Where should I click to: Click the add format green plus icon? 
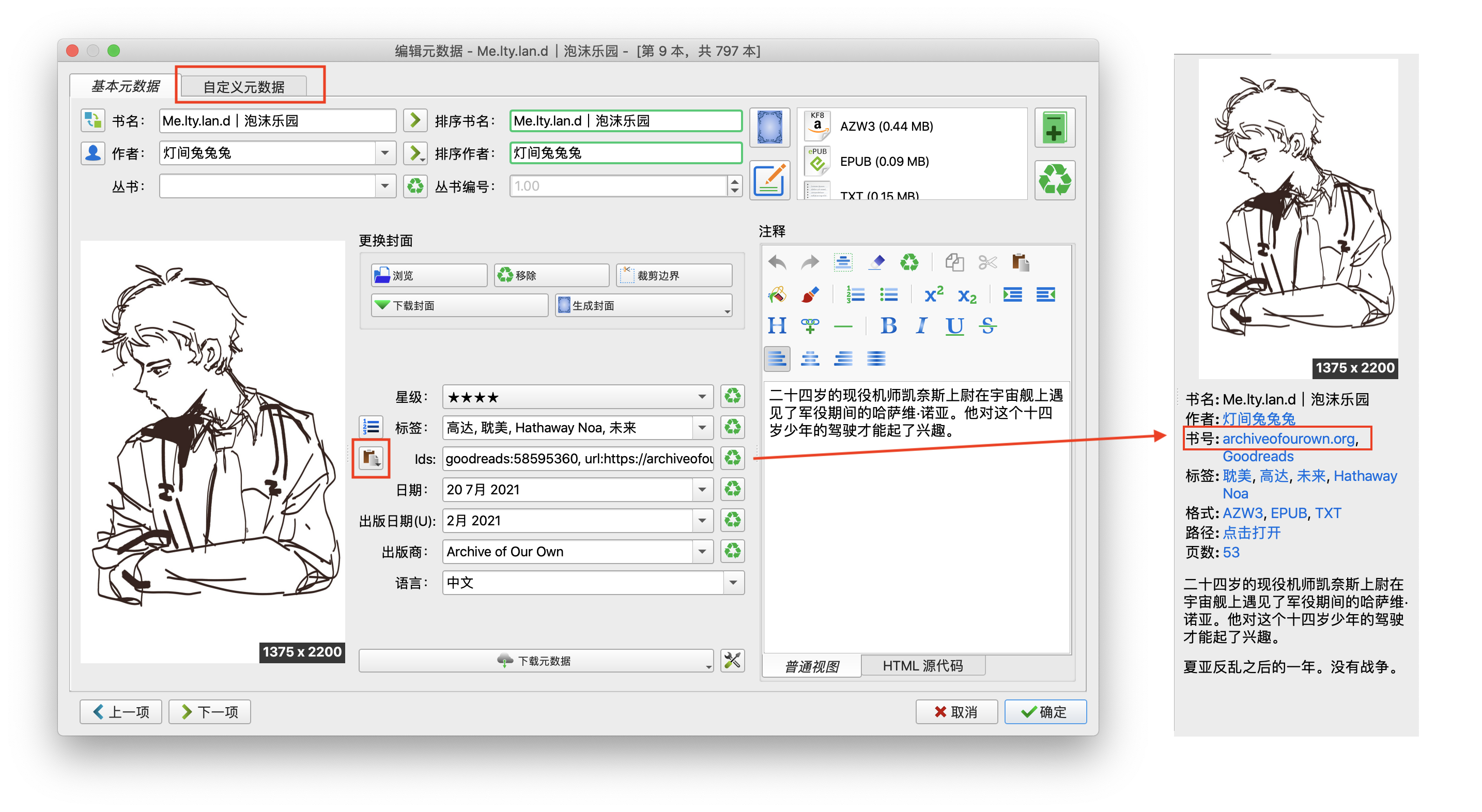(x=1054, y=128)
